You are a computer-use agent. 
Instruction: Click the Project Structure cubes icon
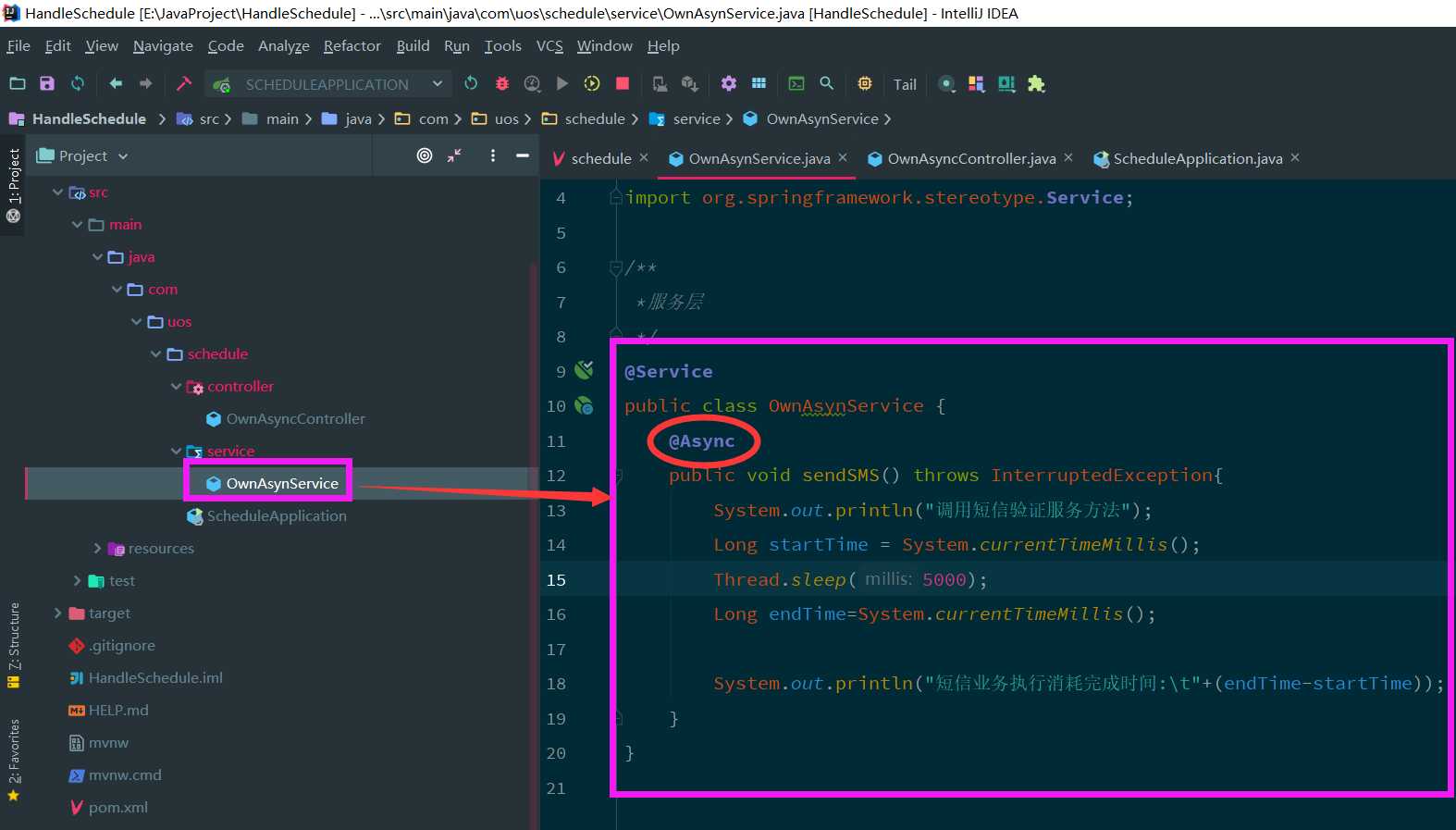(689, 83)
